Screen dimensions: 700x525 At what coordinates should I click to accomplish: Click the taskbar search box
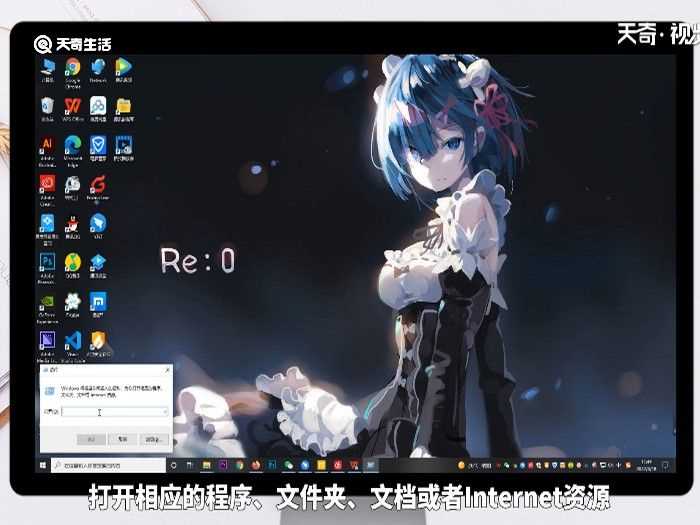(x=108, y=466)
